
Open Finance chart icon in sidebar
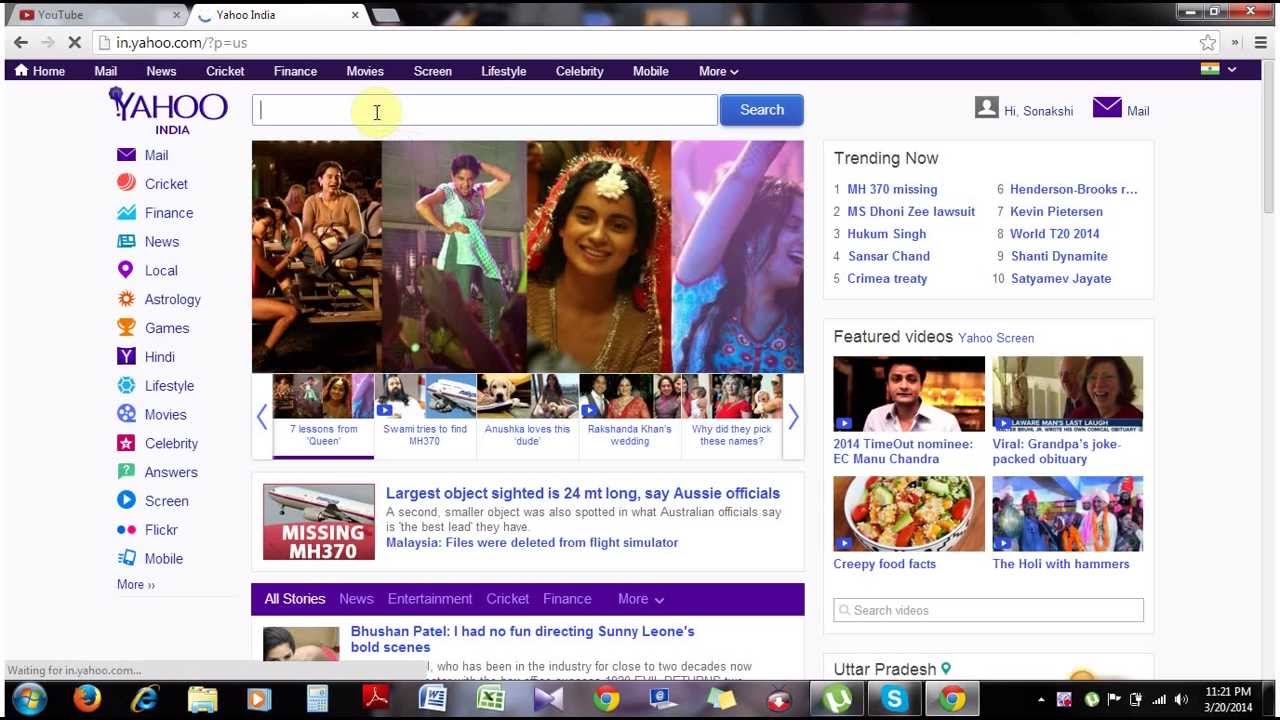[126, 212]
